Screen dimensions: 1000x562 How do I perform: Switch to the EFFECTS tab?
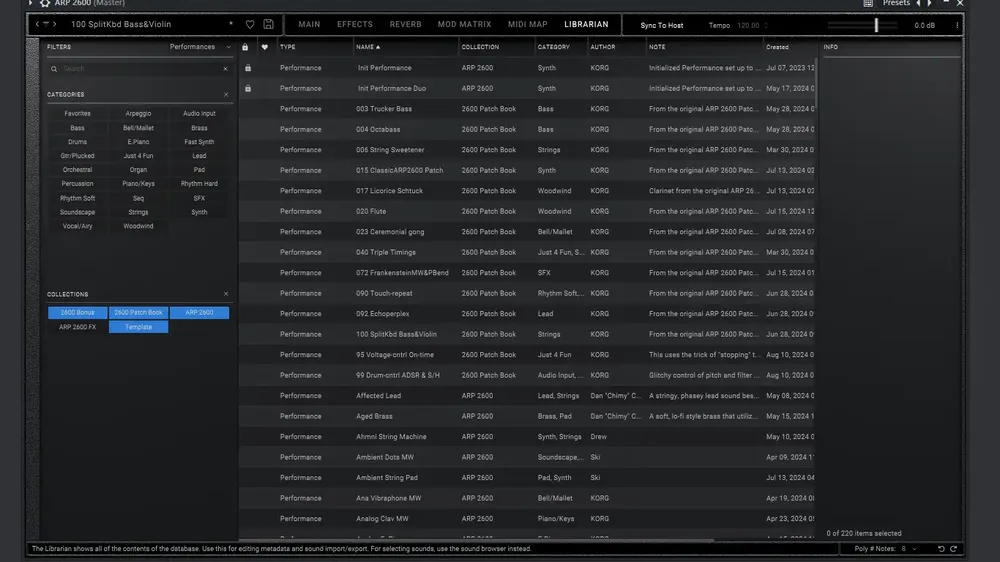(x=355, y=24)
